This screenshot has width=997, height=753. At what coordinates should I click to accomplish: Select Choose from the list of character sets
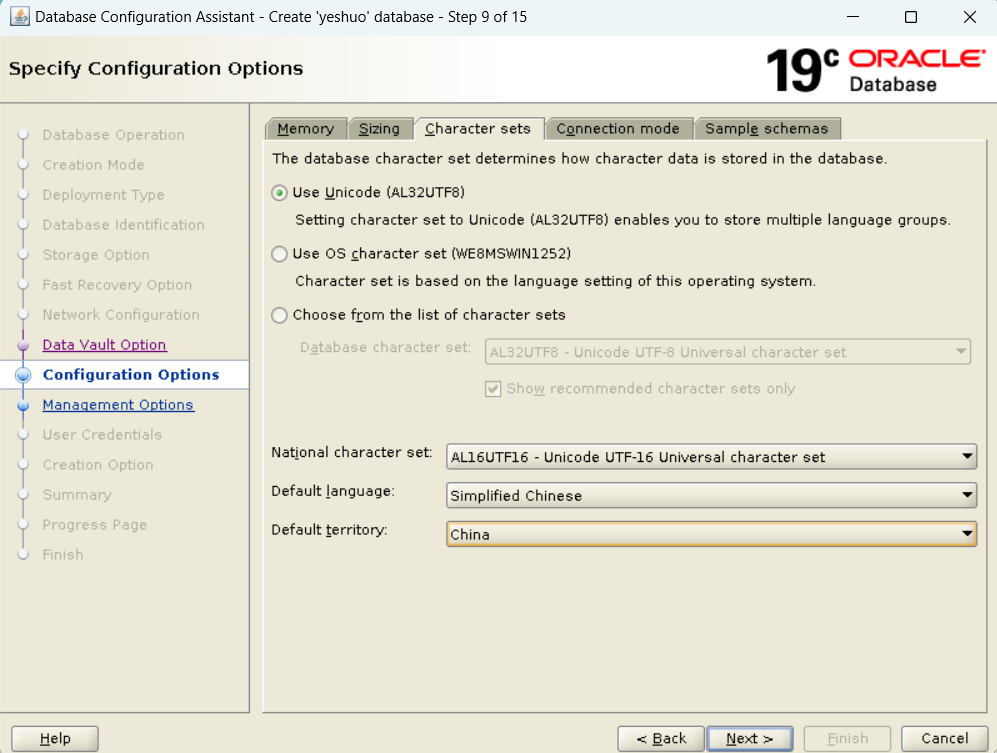pyautogui.click(x=279, y=315)
